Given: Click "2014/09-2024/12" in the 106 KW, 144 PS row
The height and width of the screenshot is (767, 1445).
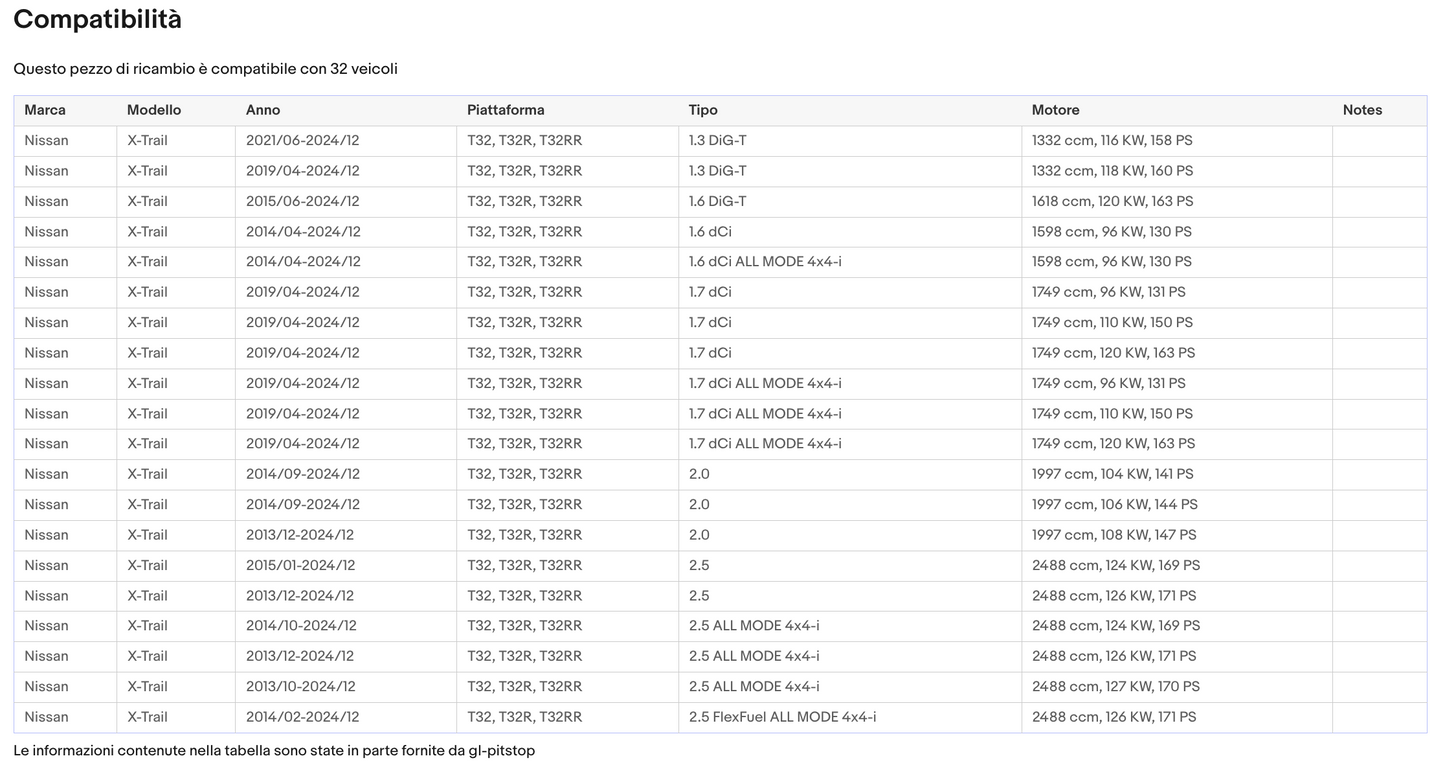Looking at the screenshot, I should [303, 505].
